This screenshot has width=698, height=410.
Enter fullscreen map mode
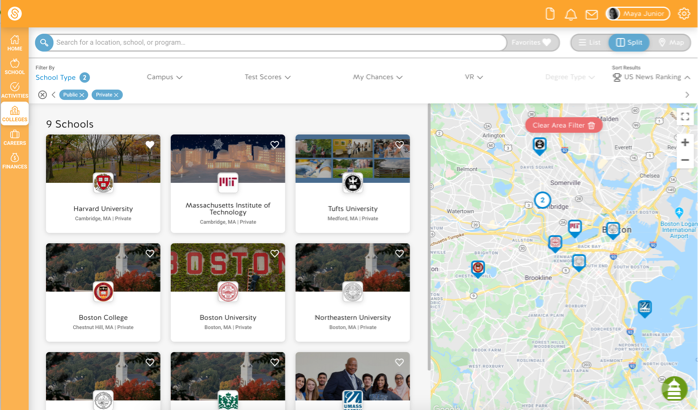(685, 117)
